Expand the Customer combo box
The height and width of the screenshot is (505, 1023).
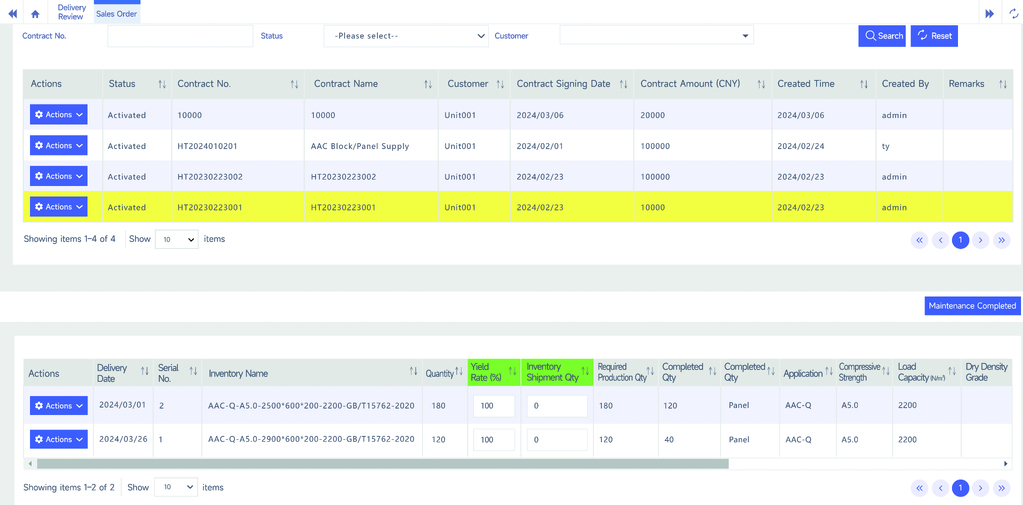pyautogui.click(x=656, y=36)
